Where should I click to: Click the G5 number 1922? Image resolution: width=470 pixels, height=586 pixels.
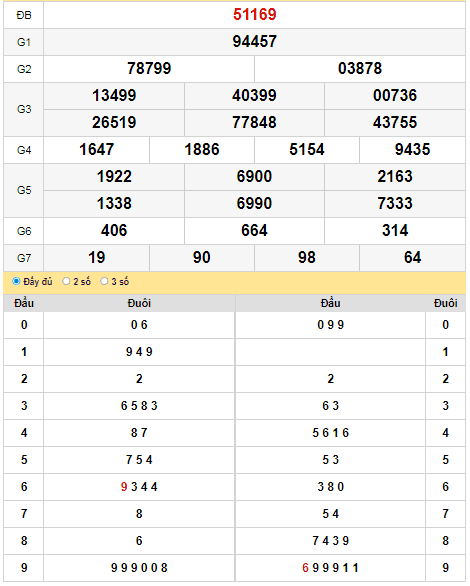(x=114, y=176)
